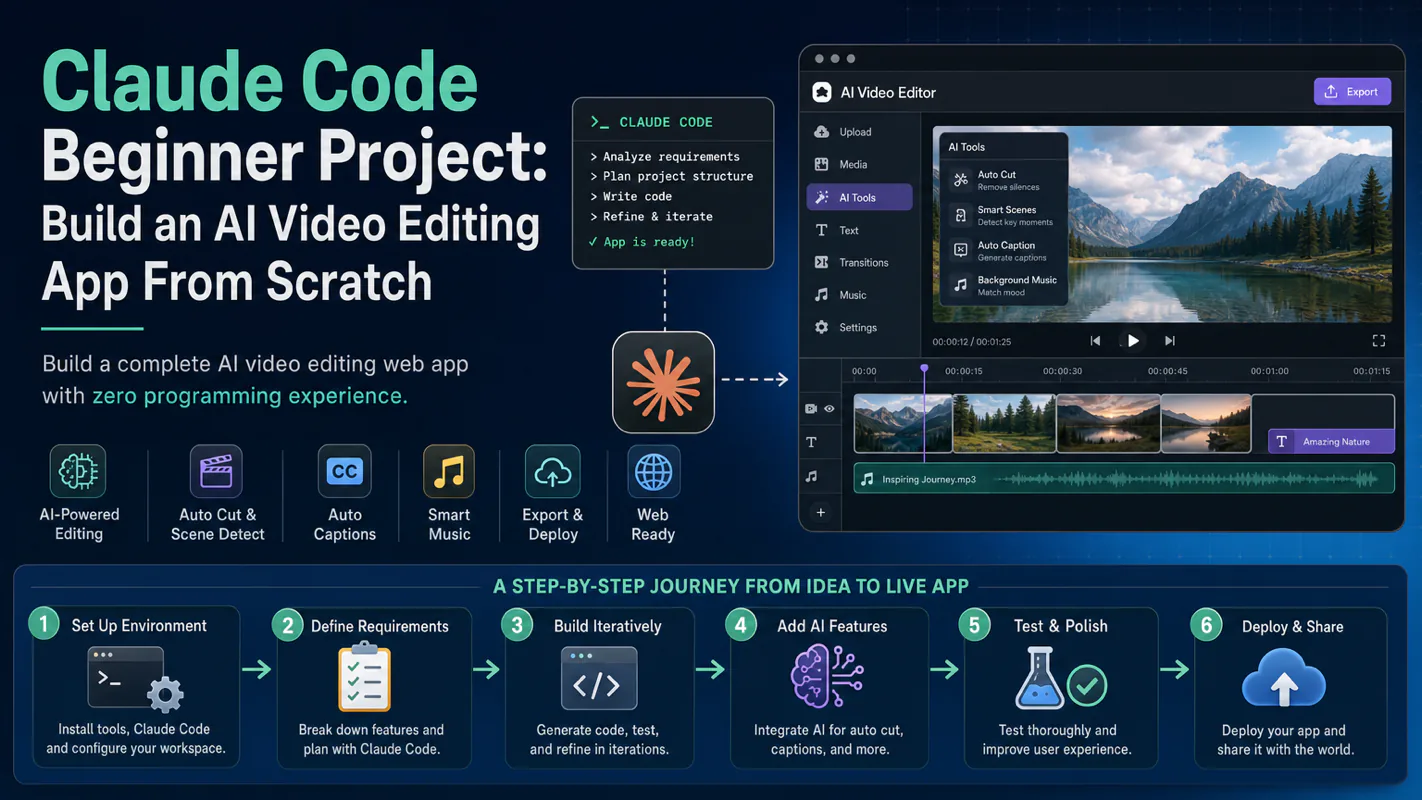Toggle video track visibility eye icon
Image resolution: width=1422 pixels, height=800 pixels.
[829, 409]
